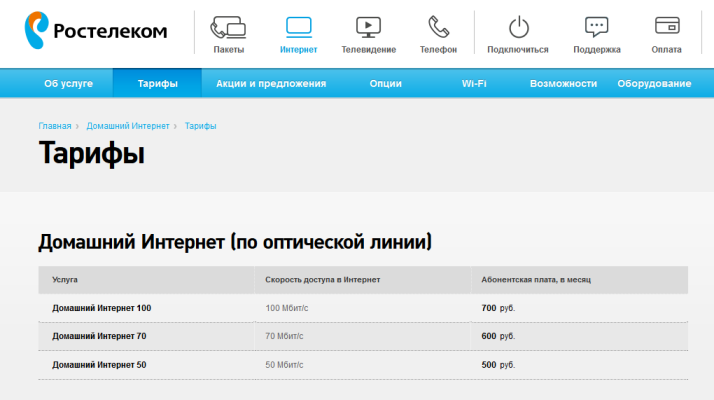Open the Телевидение TV icon
The image size is (714, 400).
(x=368, y=27)
